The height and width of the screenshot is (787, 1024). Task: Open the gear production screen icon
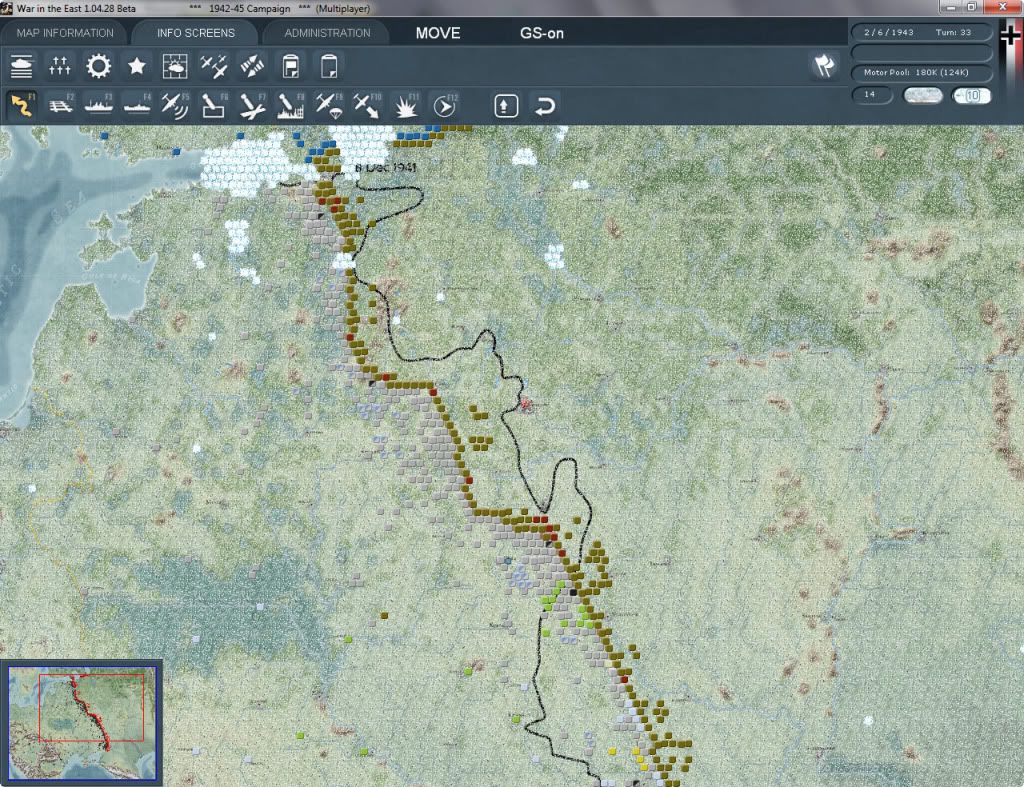99,67
